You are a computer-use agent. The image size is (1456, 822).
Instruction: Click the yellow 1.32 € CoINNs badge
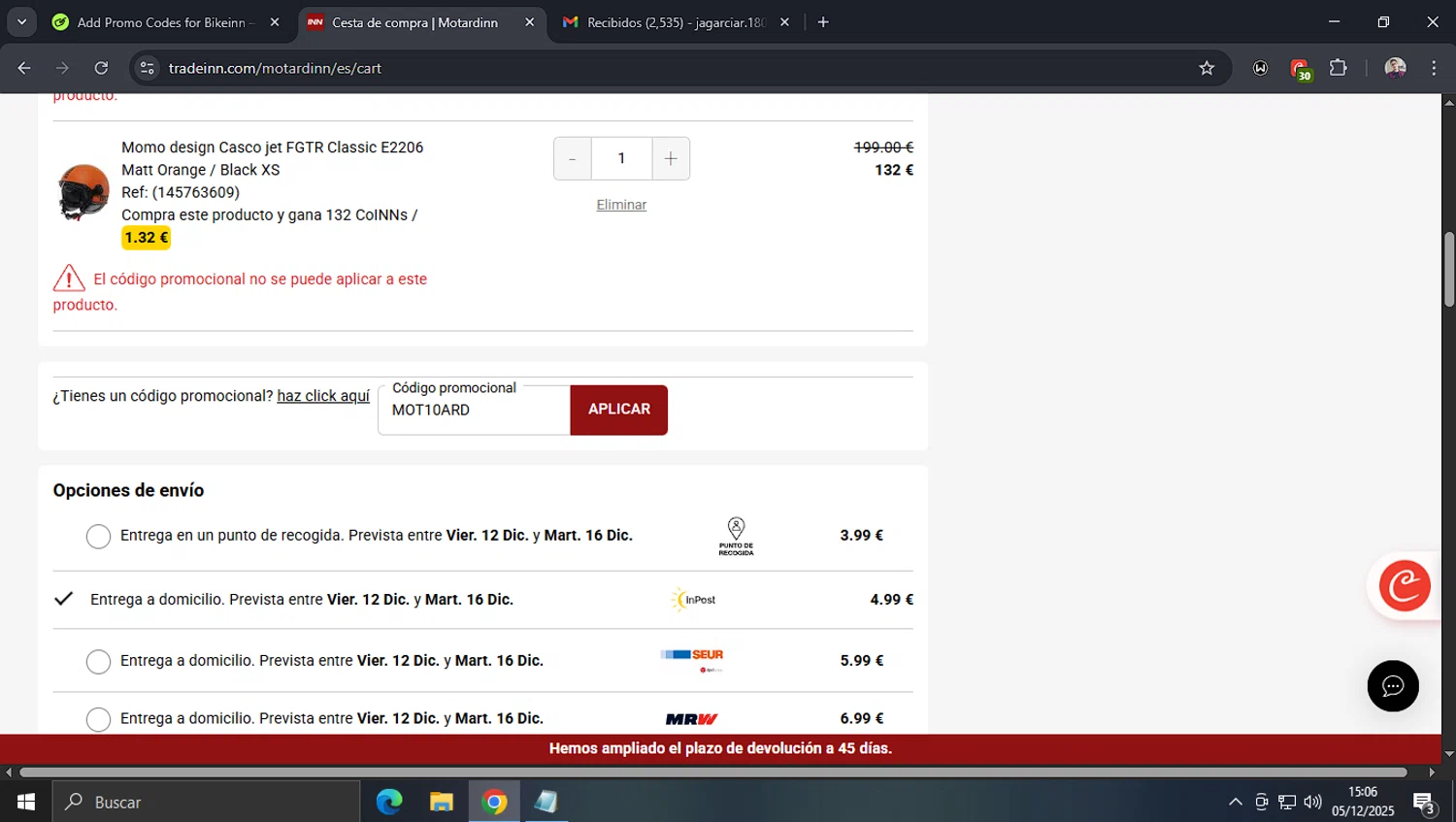coord(147,238)
